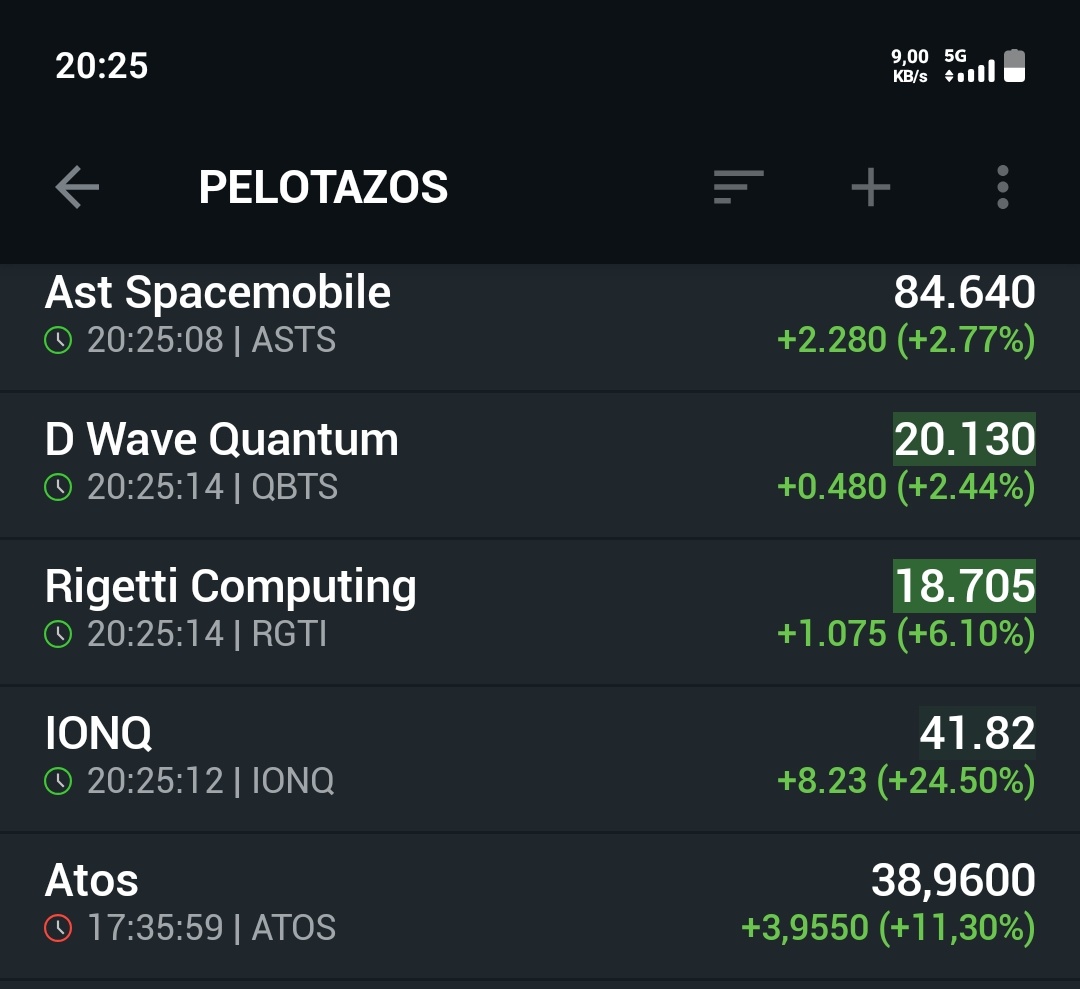Tap the highlighted 20.130 price
The width and height of the screenshot is (1080, 989).
pos(964,440)
